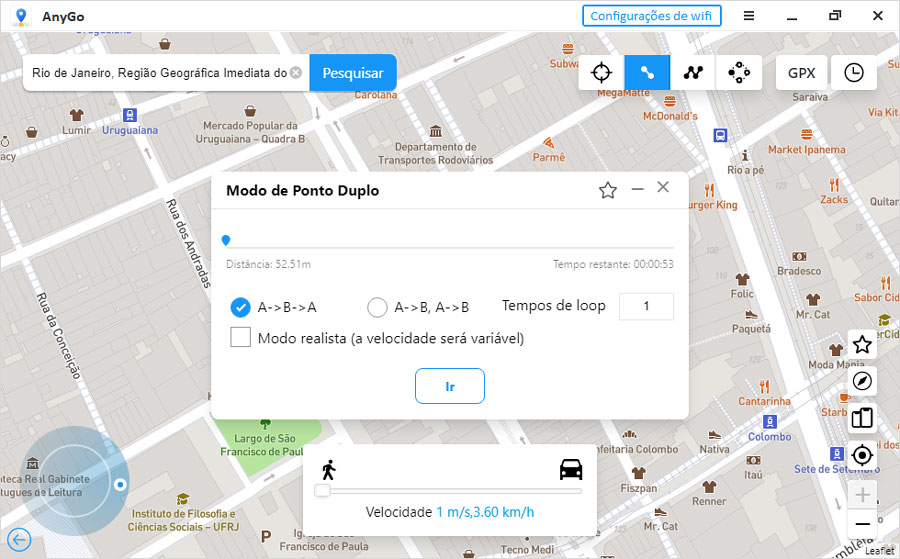The width and height of the screenshot is (900, 559).
Task: Click the Ir button to start
Action: pyautogui.click(x=449, y=386)
